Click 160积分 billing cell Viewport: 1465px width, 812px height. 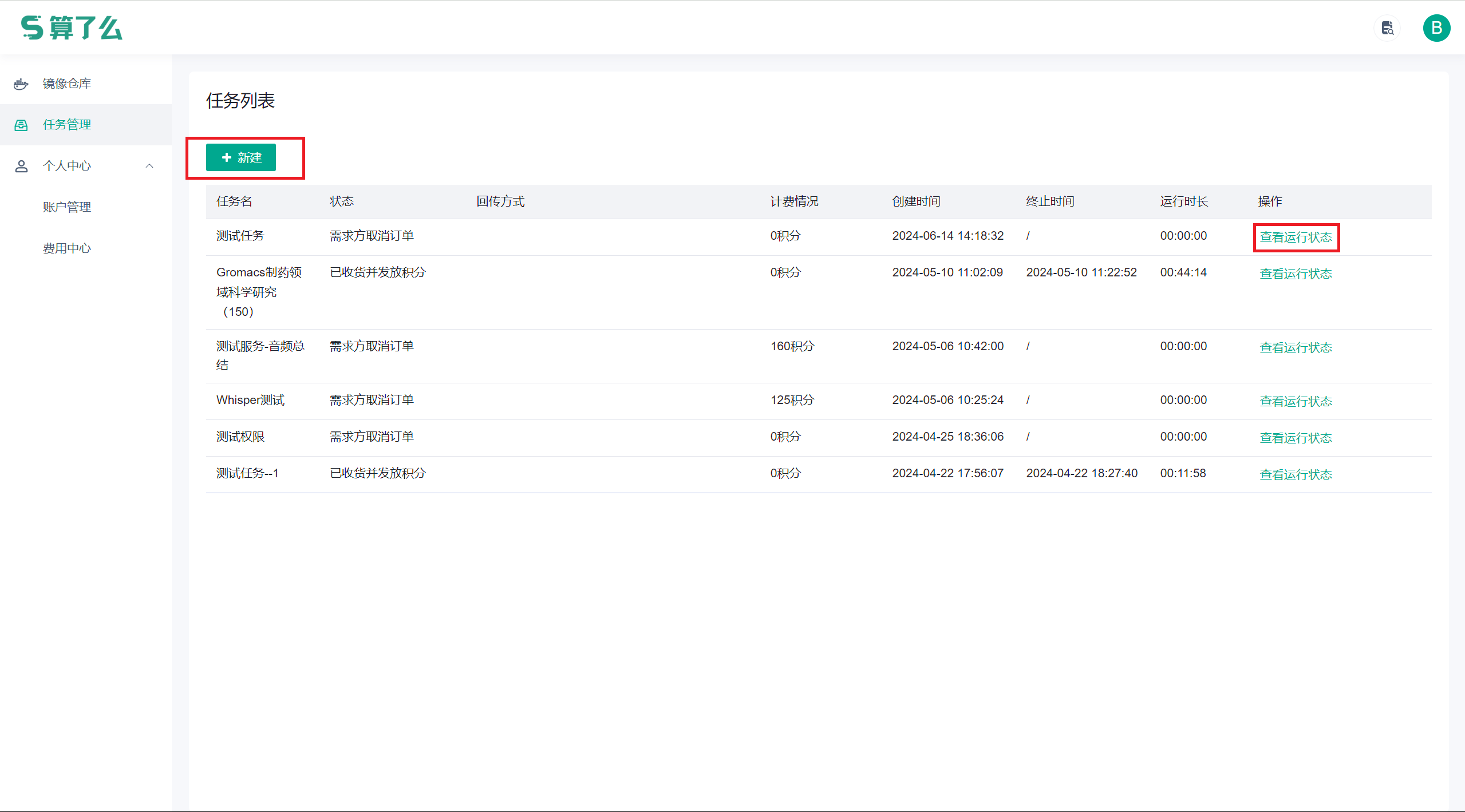(792, 346)
